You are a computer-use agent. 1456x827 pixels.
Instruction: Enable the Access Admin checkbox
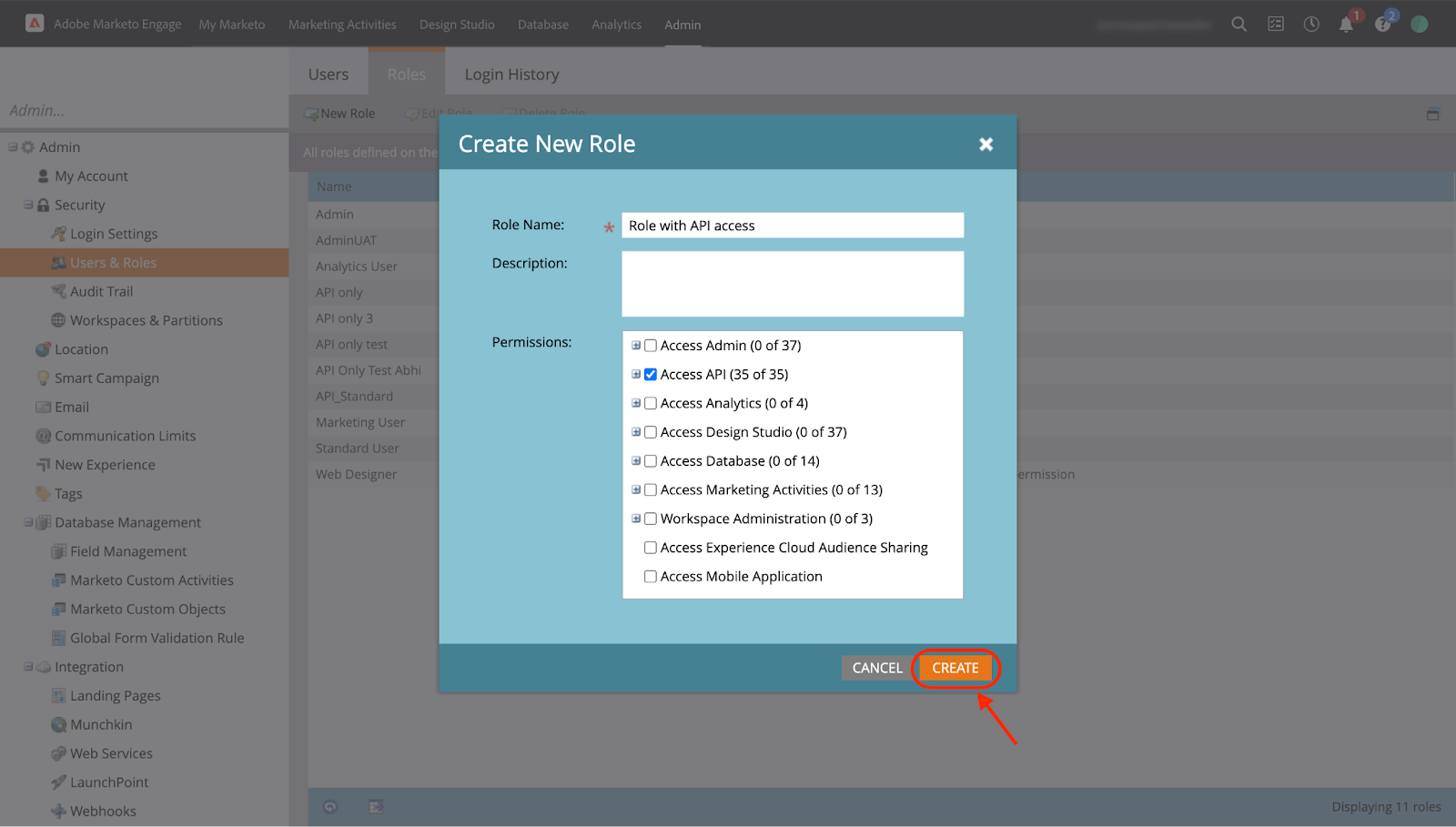651,346
